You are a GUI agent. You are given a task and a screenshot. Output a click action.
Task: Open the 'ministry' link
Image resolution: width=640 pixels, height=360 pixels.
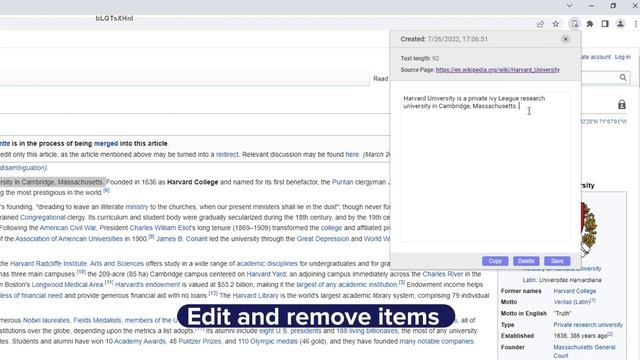click(x=137, y=207)
